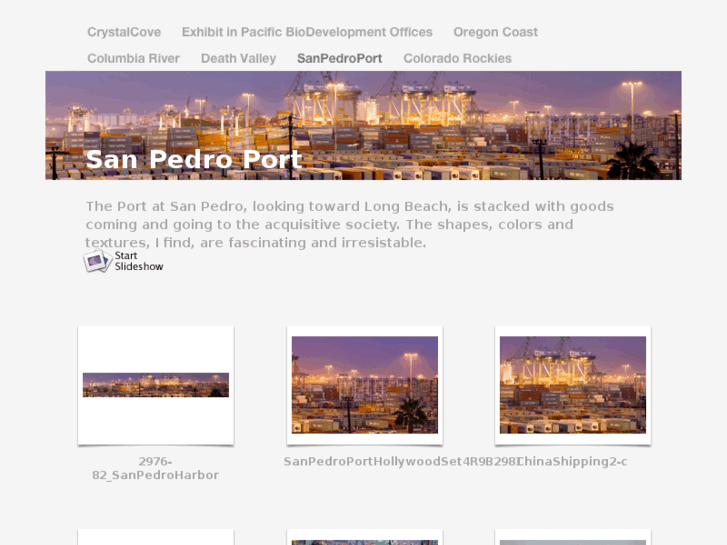The width and height of the screenshot is (727, 545).
Task: Click the slideshow photo-stack icon
Action: point(98,261)
